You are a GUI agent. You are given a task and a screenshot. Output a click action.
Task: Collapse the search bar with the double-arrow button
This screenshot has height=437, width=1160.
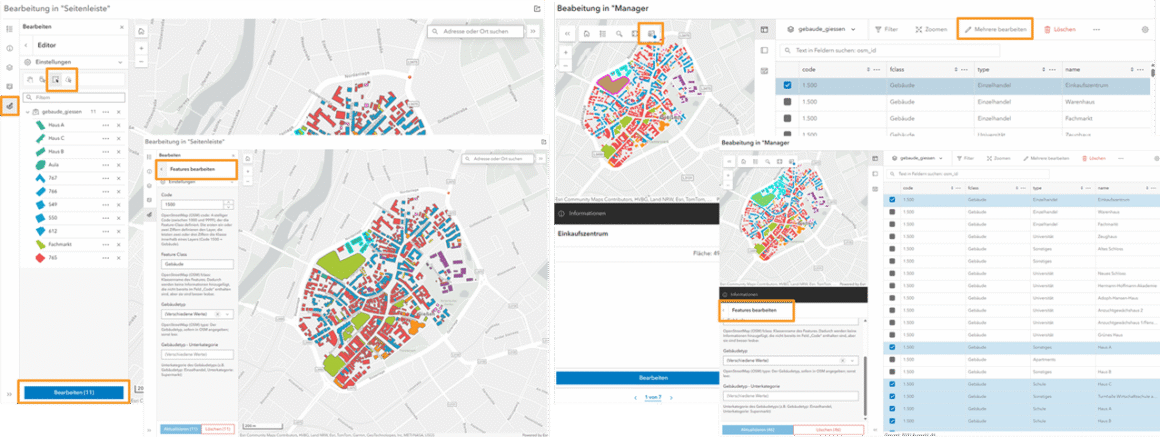534,32
